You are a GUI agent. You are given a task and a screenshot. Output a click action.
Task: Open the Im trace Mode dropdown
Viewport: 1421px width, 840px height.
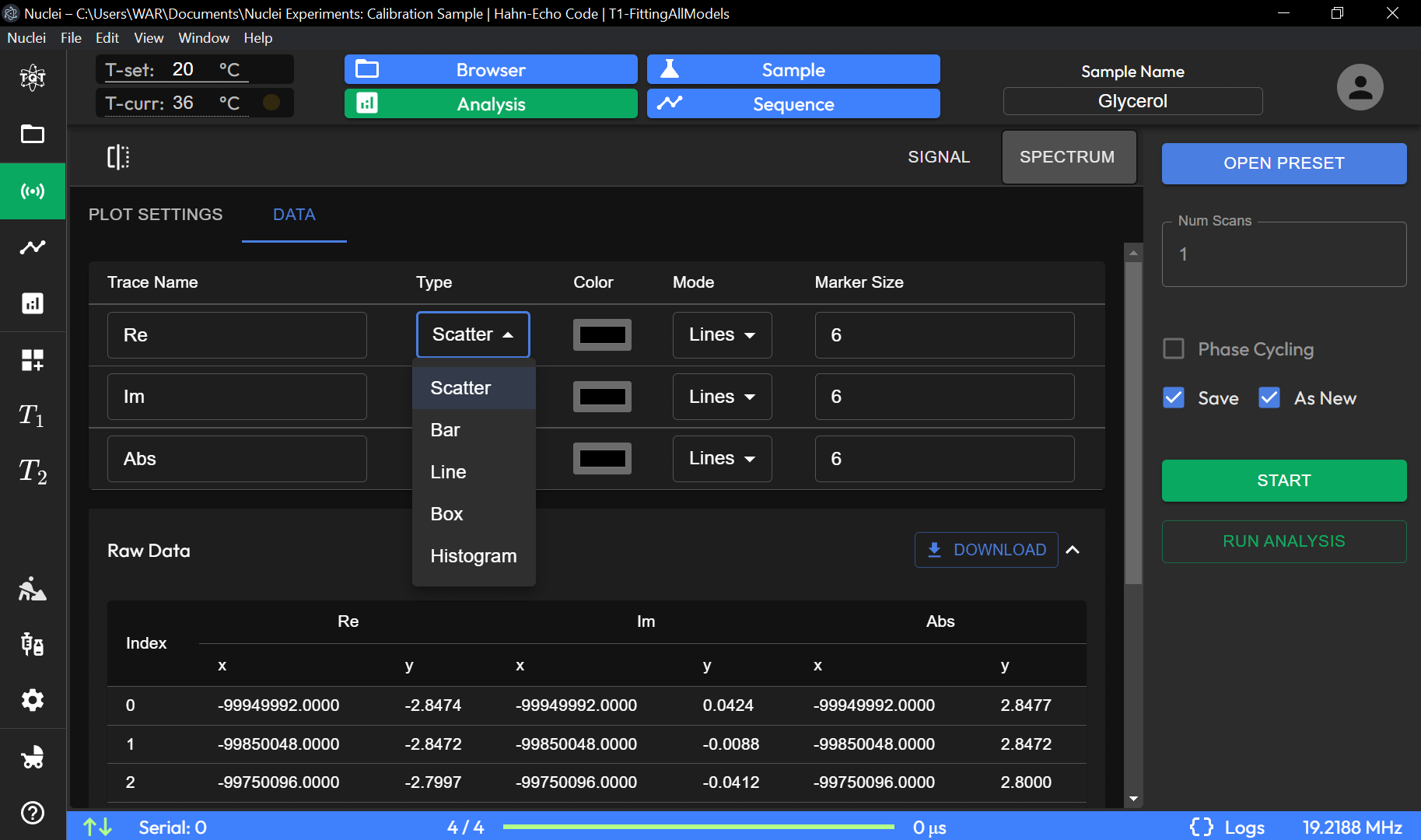[x=722, y=397]
